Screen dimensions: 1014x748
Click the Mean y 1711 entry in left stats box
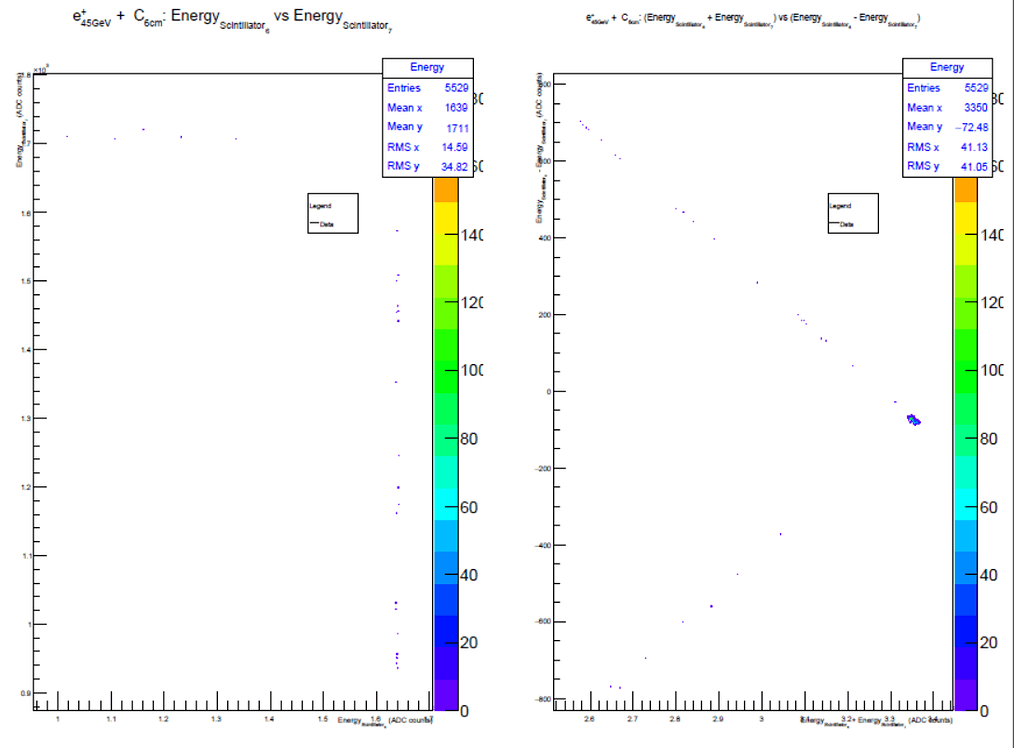click(428, 127)
